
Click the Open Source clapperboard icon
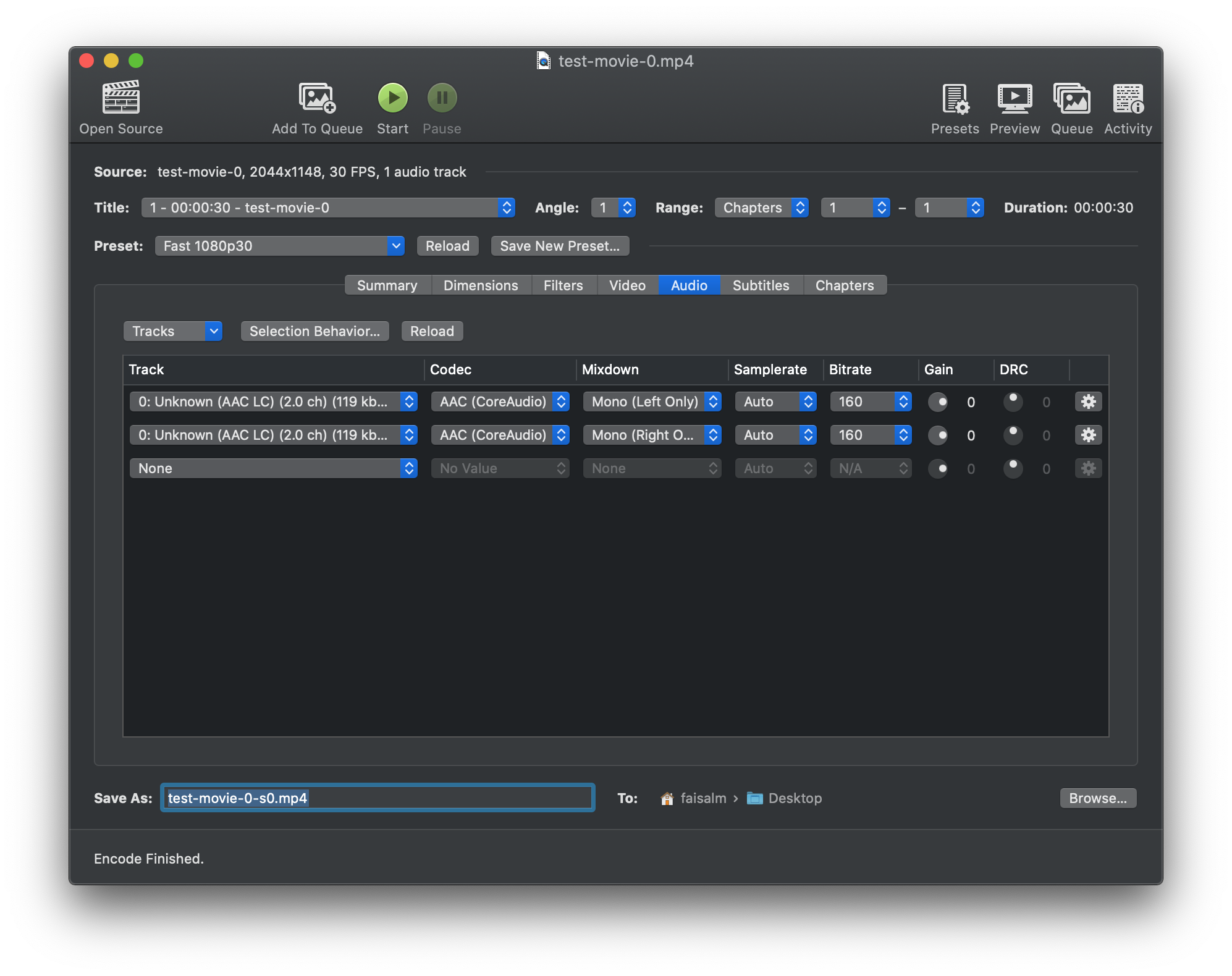pyautogui.click(x=120, y=98)
